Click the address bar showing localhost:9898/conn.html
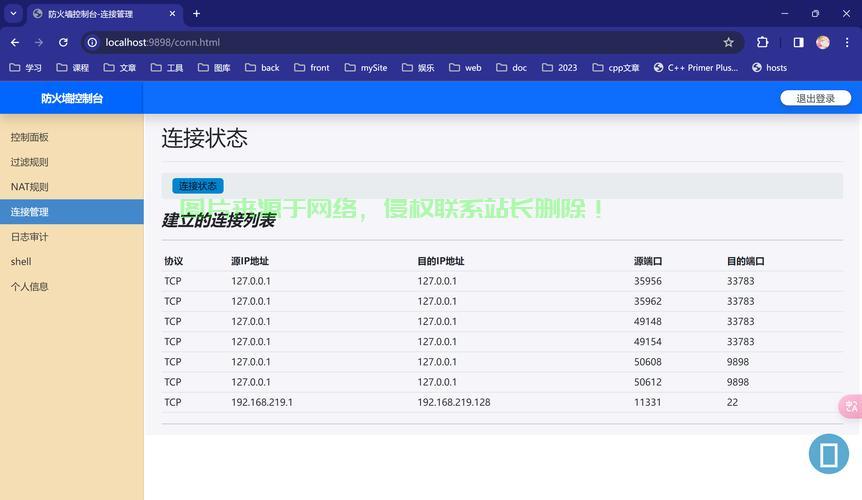The height and width of the screenshot is (500, 862). [400, 43]
